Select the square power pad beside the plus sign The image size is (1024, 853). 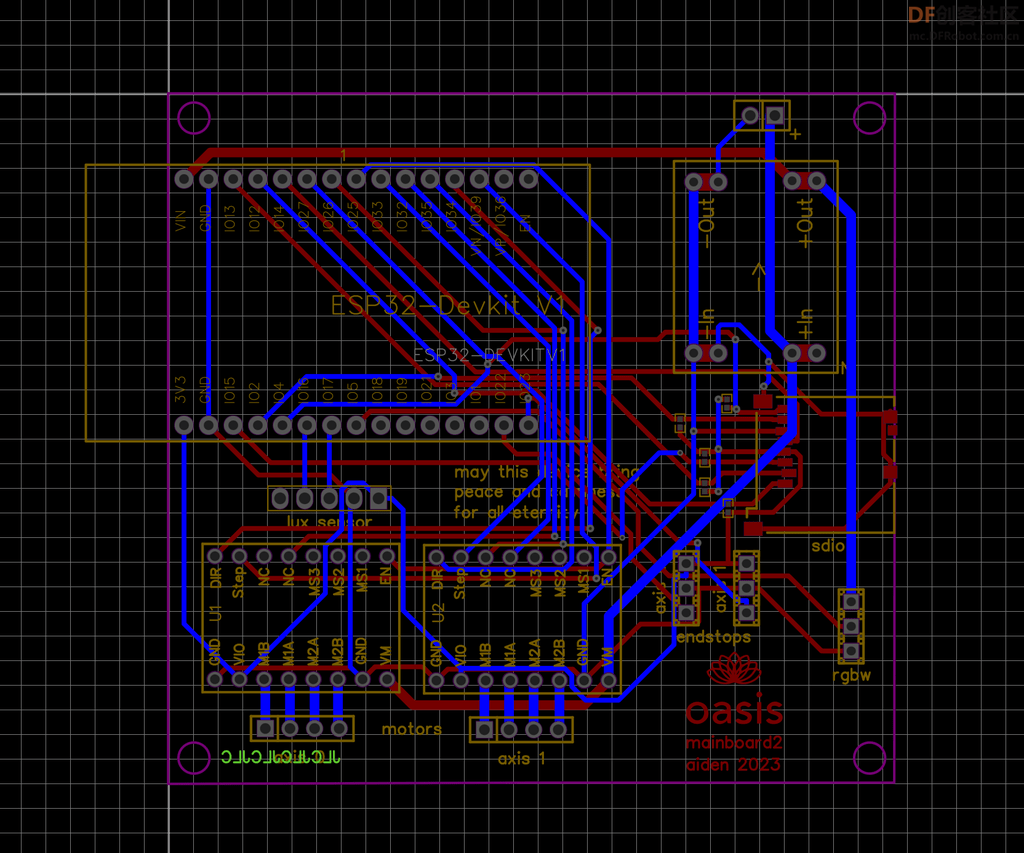775,116
